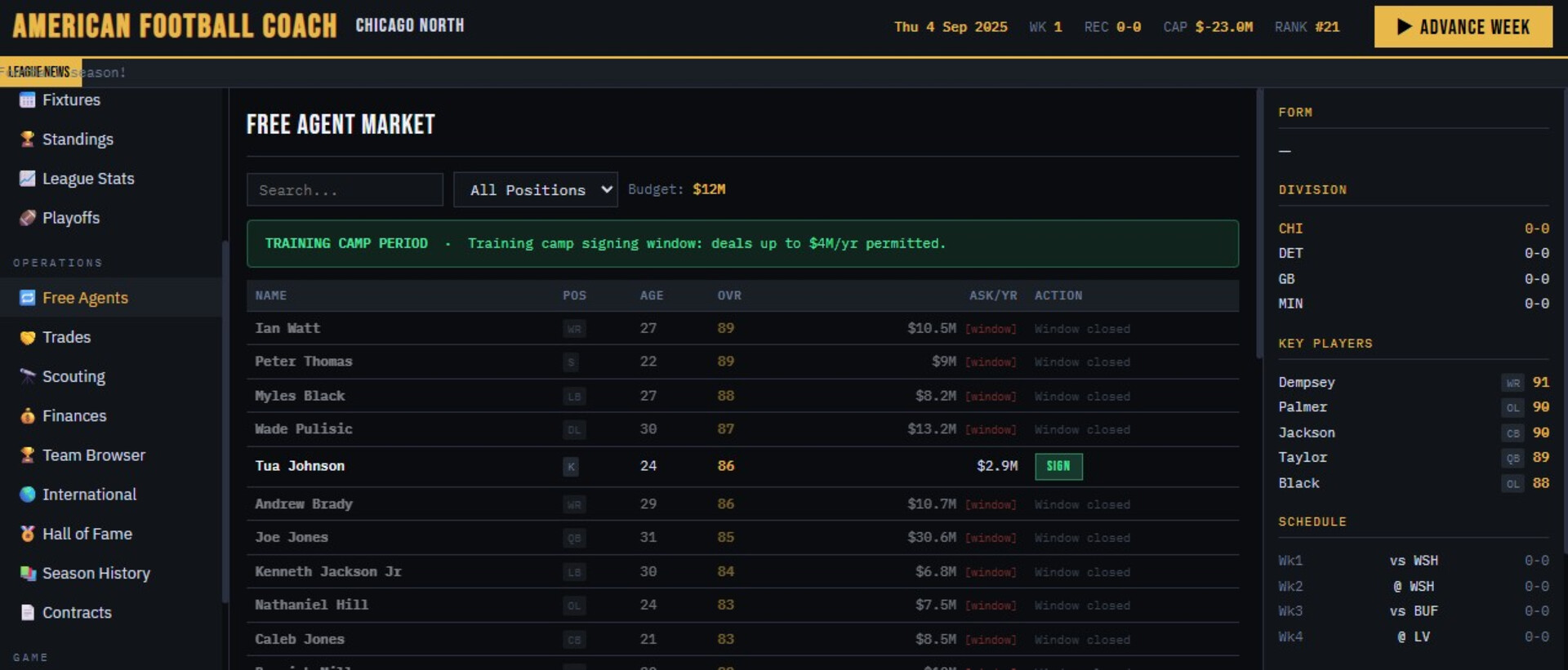The width and height of the screenshot is (1568, 670).
Task: Click the free agent Search field
Action: (x=345, y=190)
